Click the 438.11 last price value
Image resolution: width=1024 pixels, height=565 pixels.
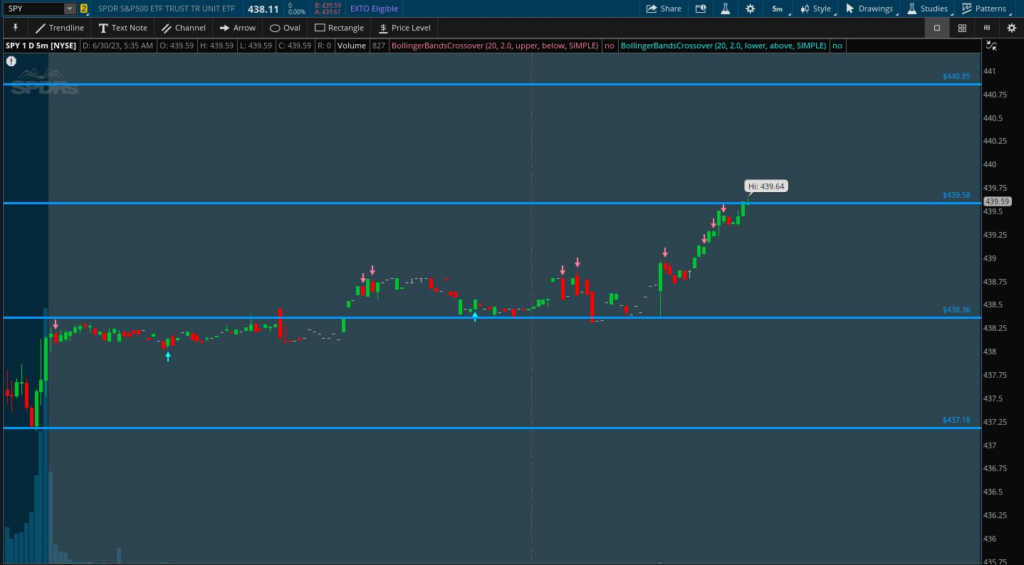point(263,9)
